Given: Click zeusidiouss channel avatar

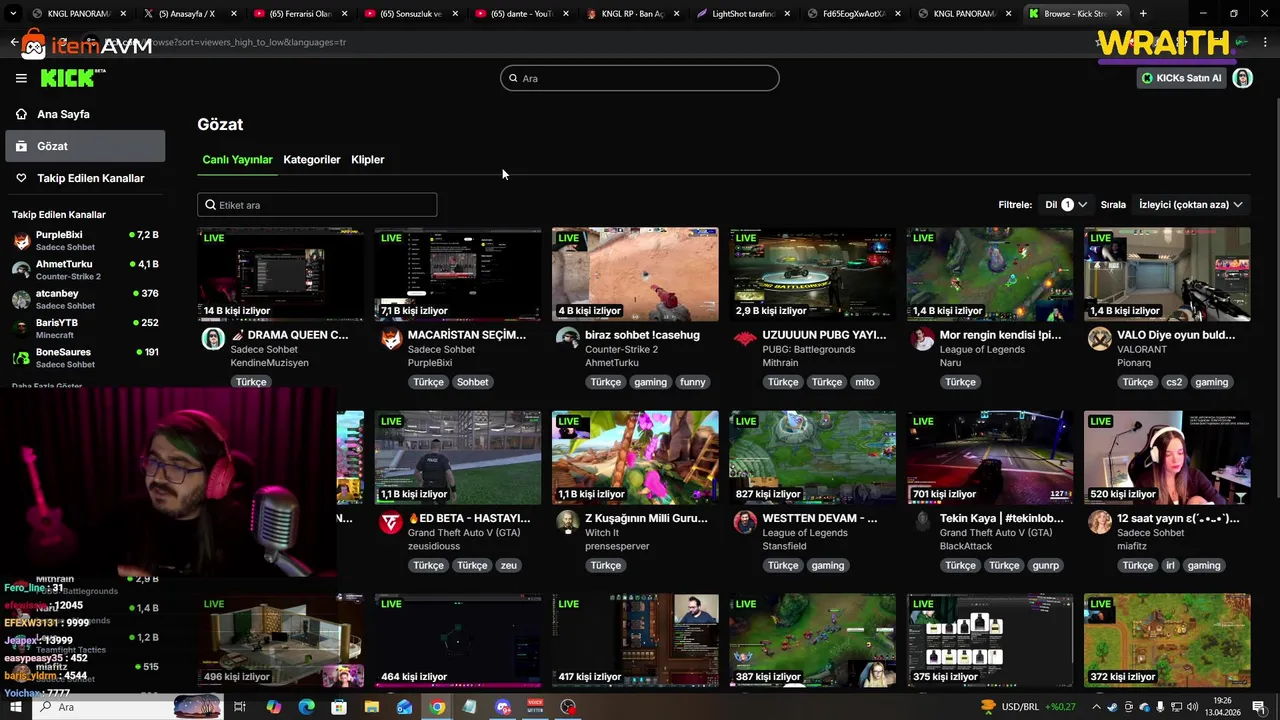Looking at the screenshot, I should pos(391,522).
